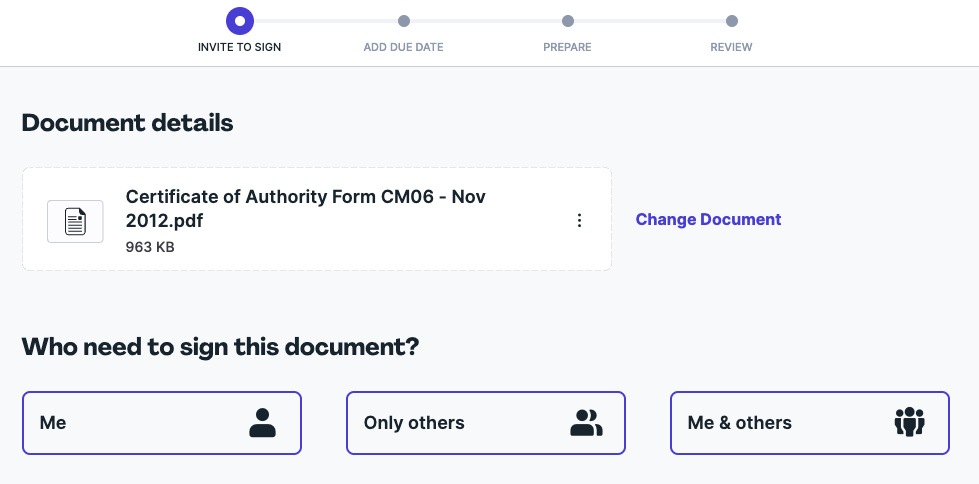Jump to the Review step dot
979x484 pixels.
(x=732, y=21)
